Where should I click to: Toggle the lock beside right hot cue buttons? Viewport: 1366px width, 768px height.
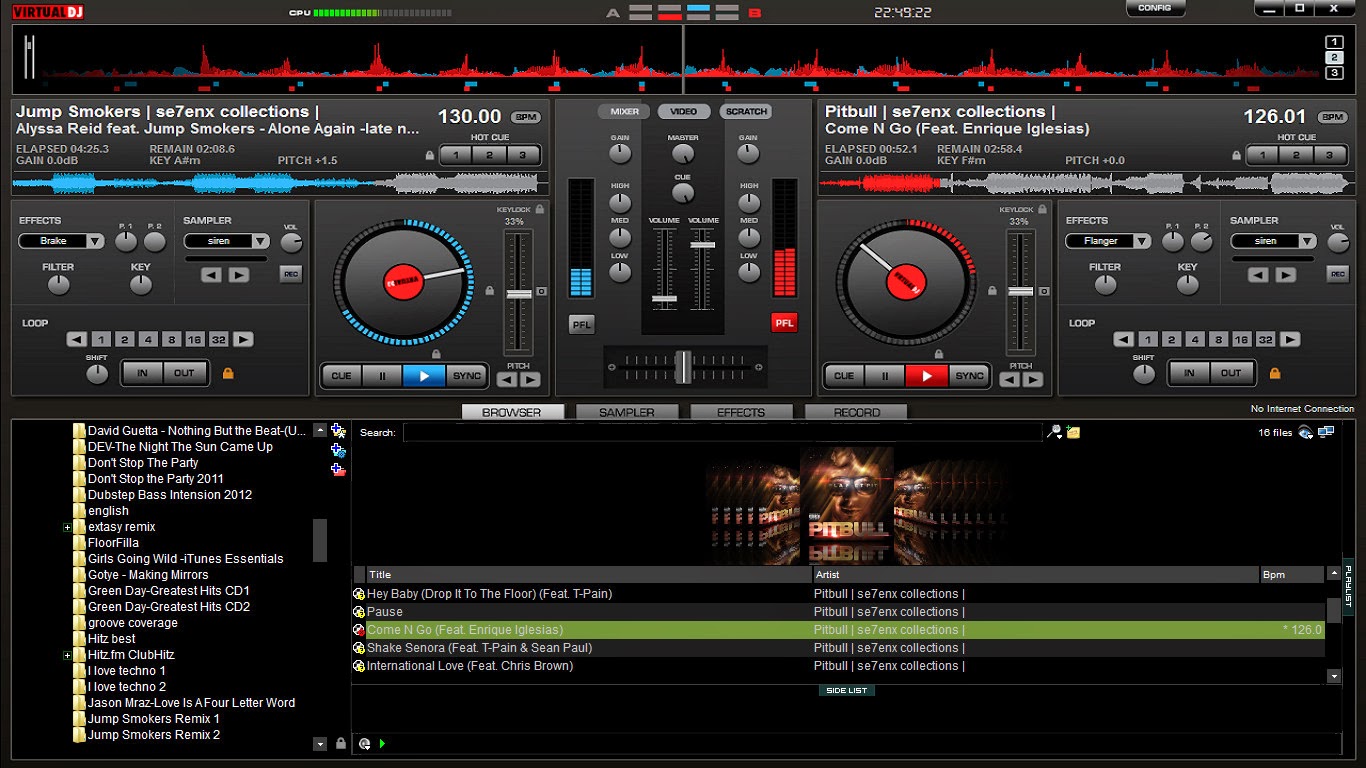tap(1237, 155)
